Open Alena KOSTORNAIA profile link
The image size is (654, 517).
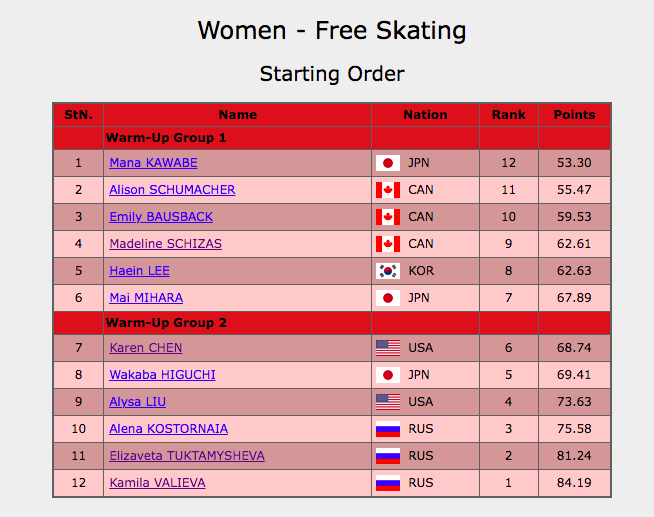[169, 429]
